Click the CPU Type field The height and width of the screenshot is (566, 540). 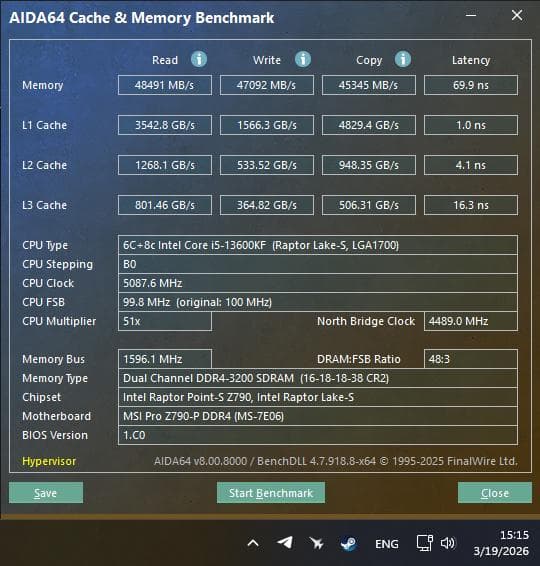pyautogui.click(x=318, y=245)
